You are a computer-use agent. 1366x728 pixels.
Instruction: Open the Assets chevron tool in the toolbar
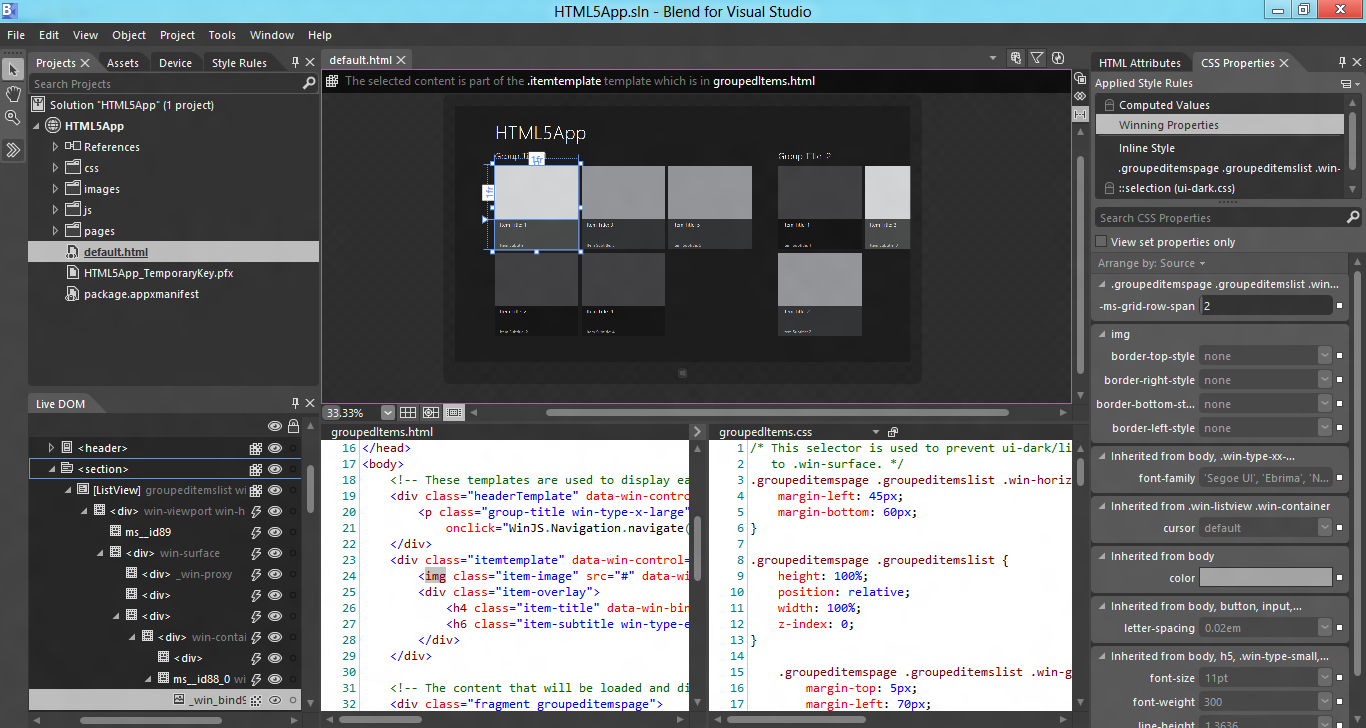coord(13,150)
